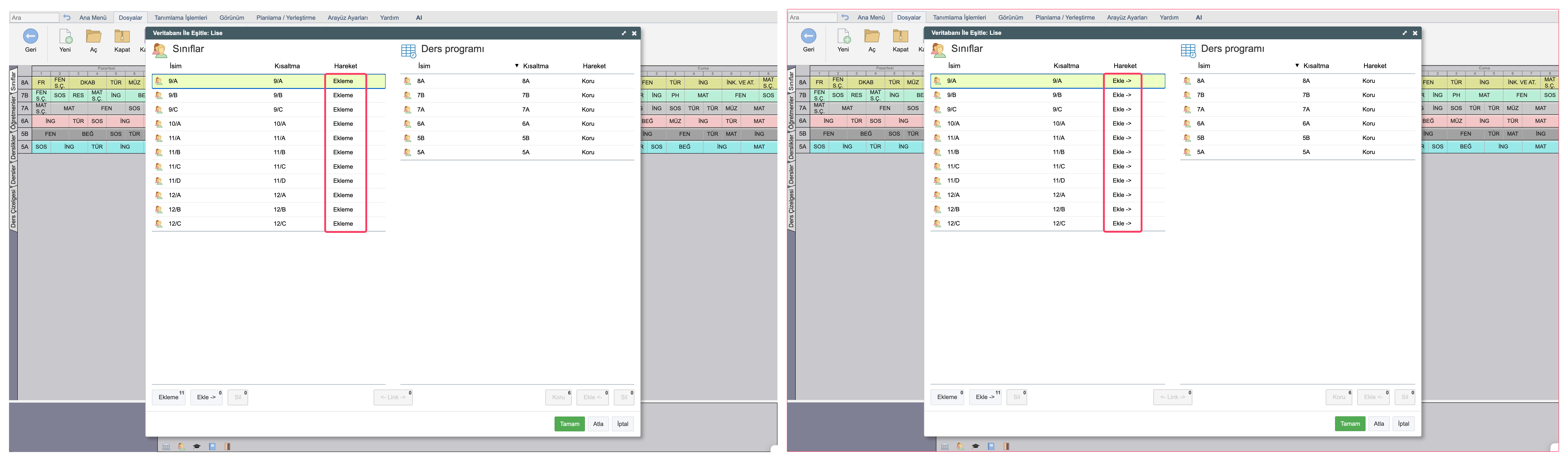The width and height of the screenshot is (1568, 461).
Task: Click the Koru button in right dialog
Action: click(x=1339, y=397)
